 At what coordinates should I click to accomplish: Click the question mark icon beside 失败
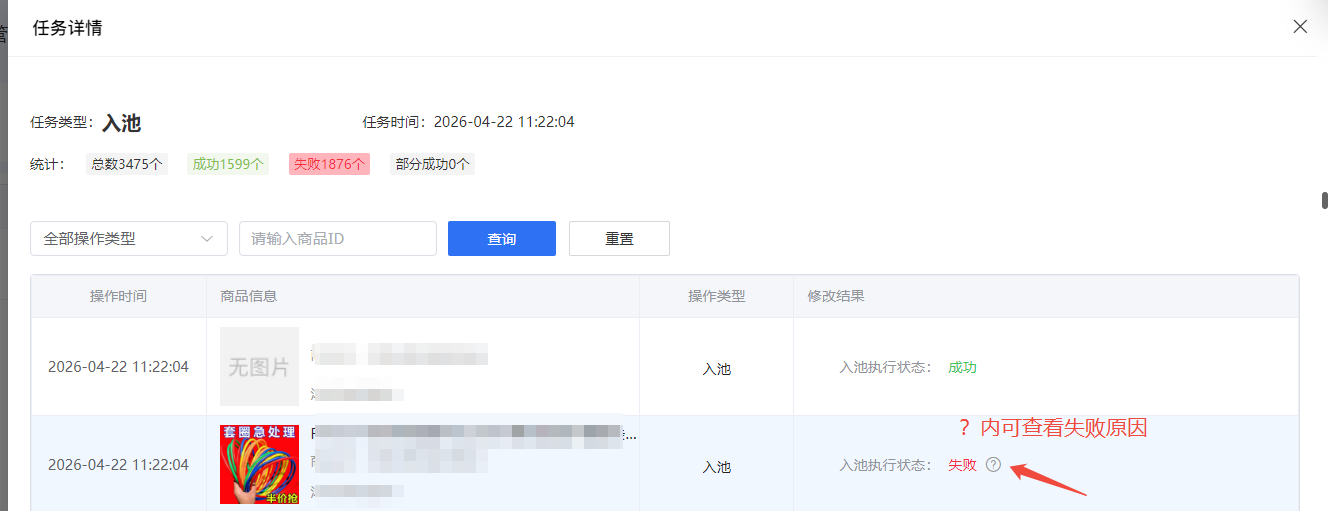point(993,464)
